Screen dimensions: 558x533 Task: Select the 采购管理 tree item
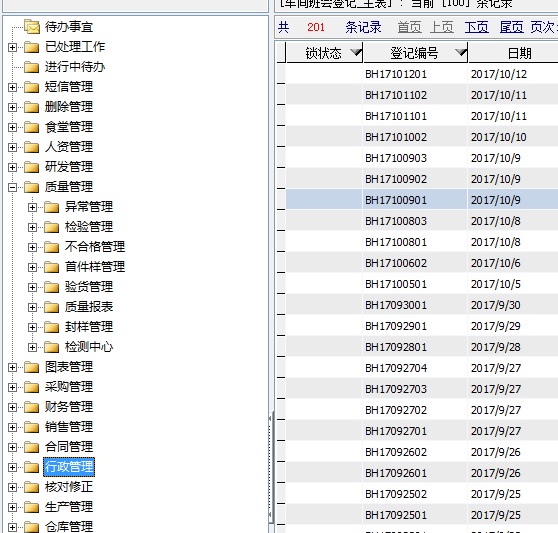[69, 387]
